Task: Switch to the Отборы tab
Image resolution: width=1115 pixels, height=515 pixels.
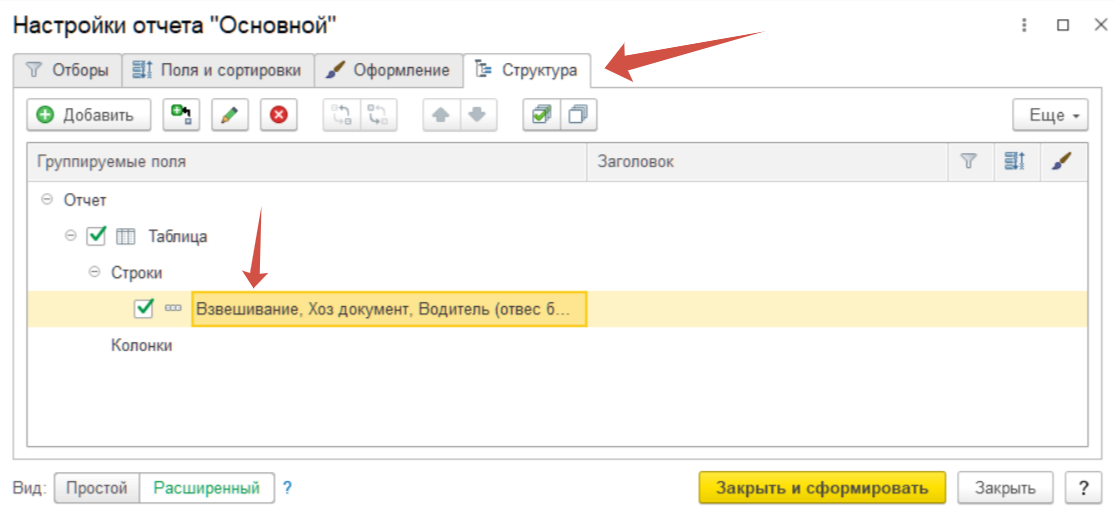Action: pos(67,71)
